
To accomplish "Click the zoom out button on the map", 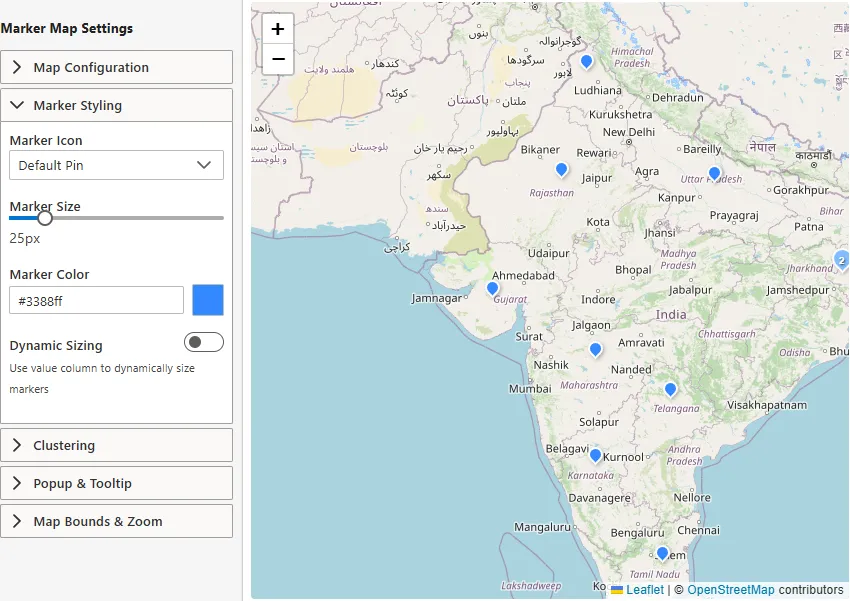I will coord(277,61).
